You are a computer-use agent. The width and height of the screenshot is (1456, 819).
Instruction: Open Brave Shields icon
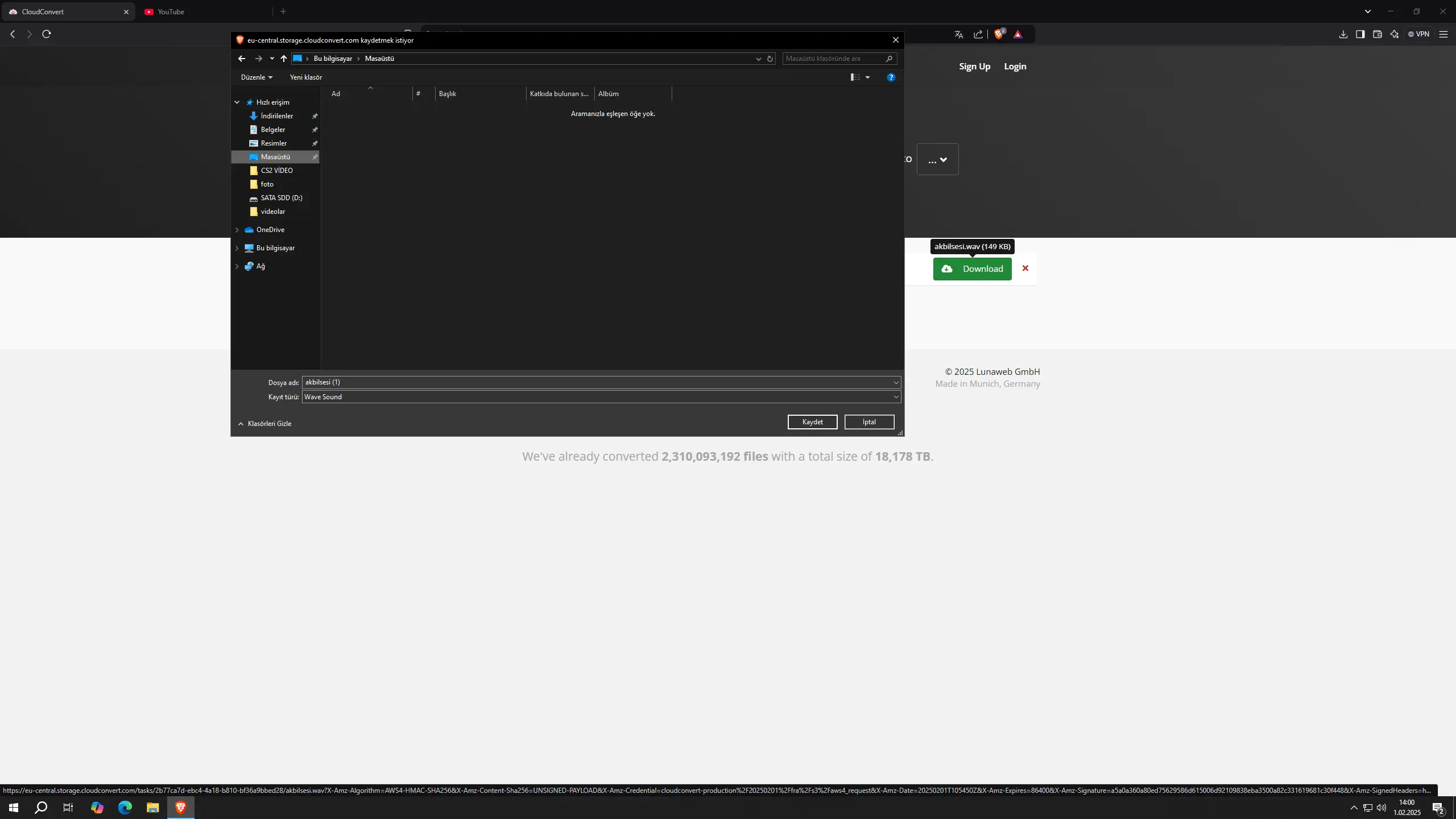pyautogui.click(x=999, y=34)
